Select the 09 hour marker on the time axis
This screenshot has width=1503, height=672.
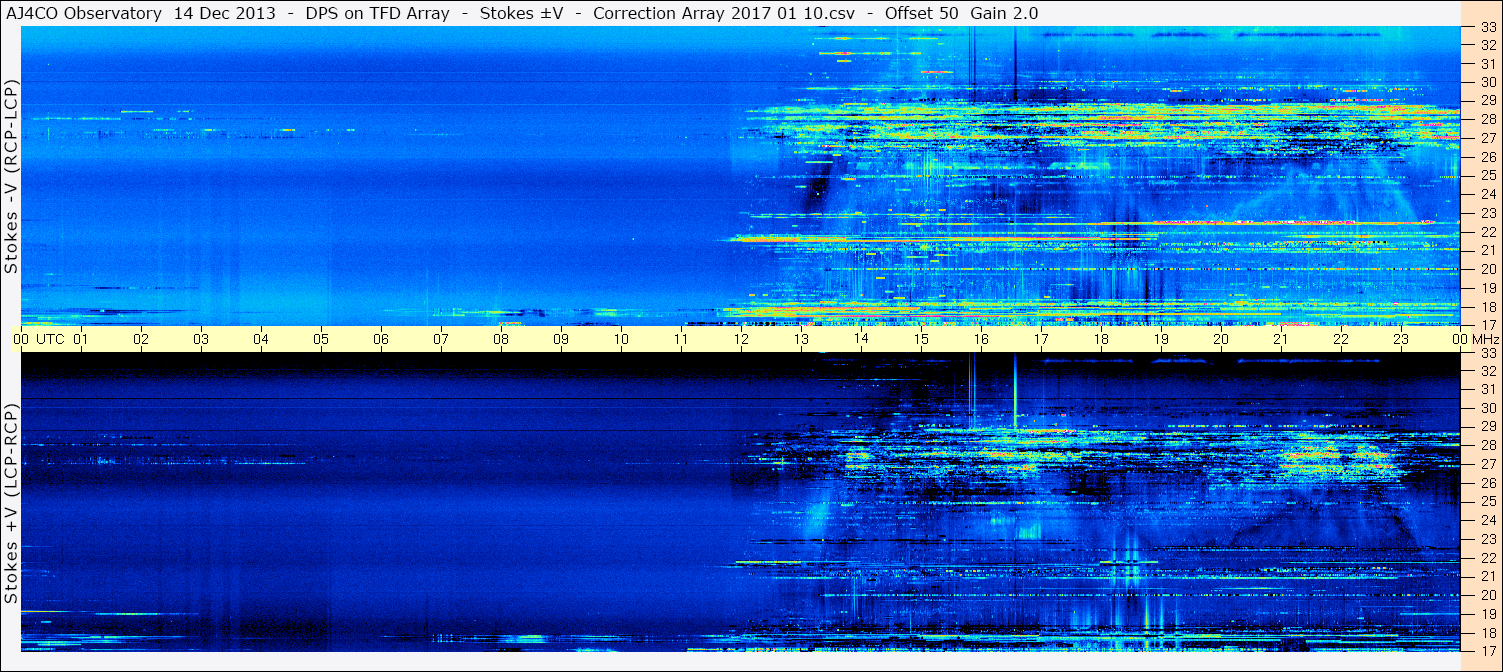pos(561,339)
